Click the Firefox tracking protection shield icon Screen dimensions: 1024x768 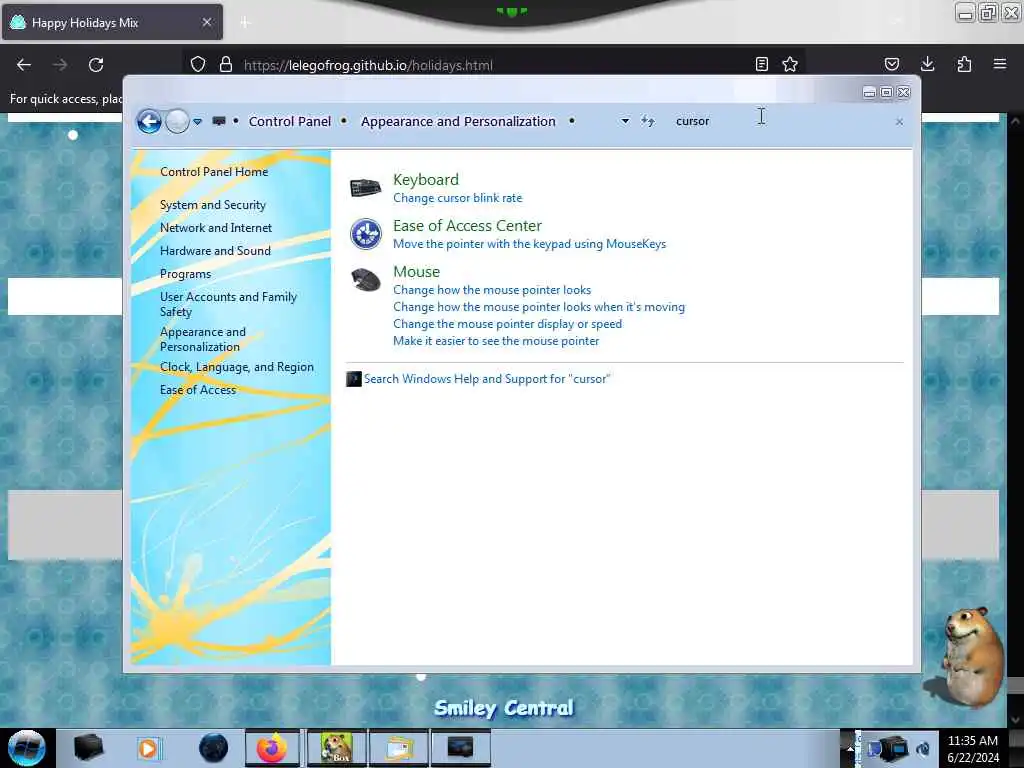click(x=198, y=64)
